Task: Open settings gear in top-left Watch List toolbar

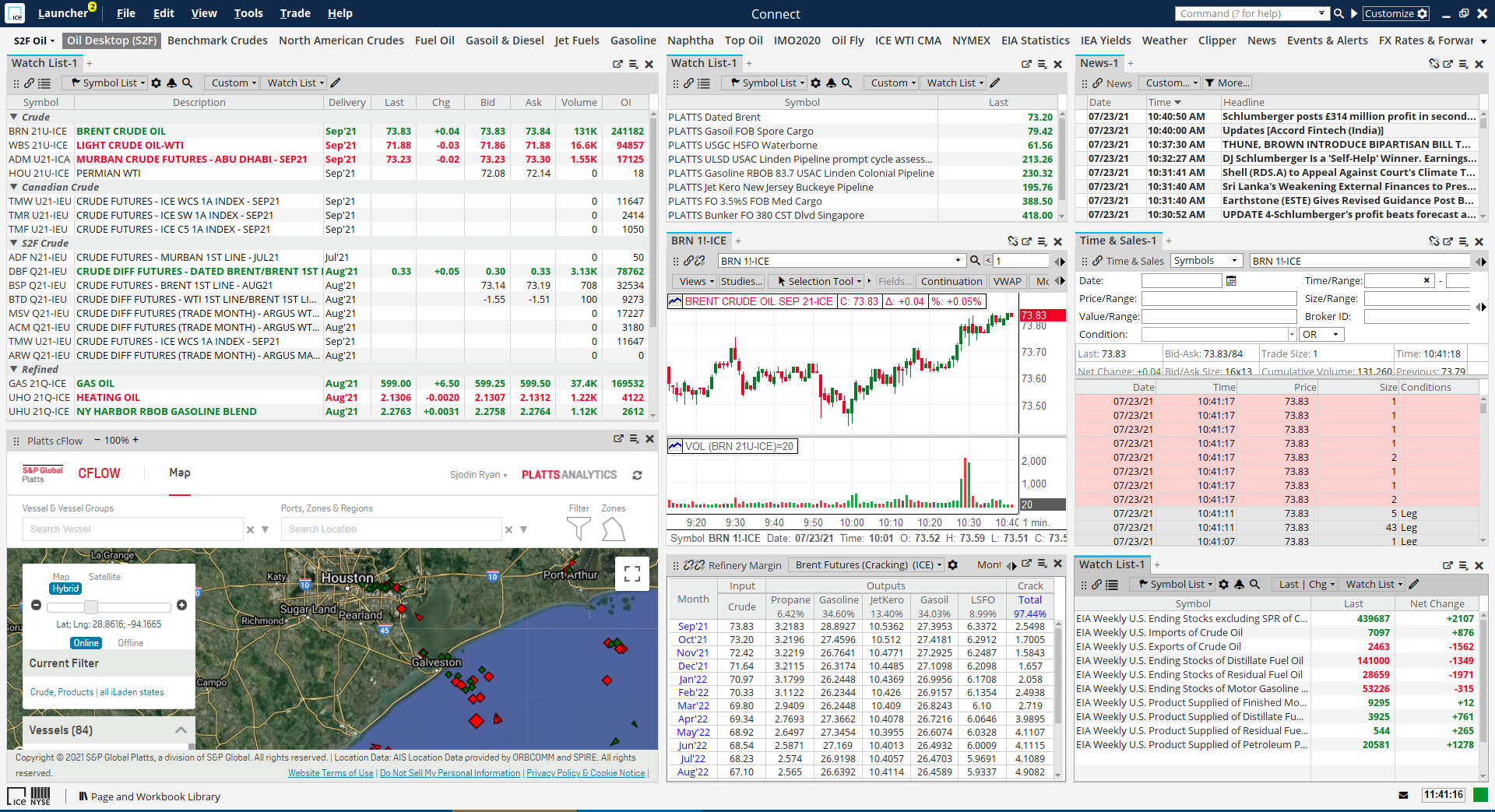Action: [x=156, y=83]
